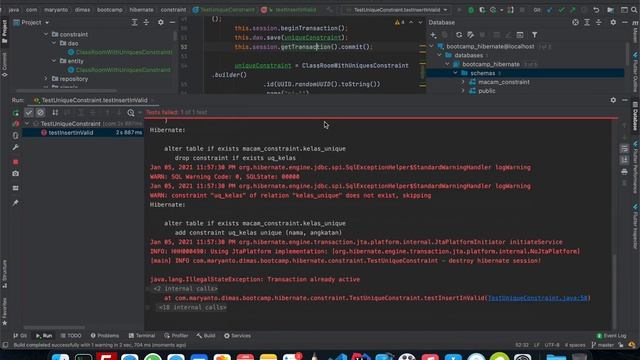Refresh the Database panel
This screenshot has height=360, width=640.
[459, 35]
